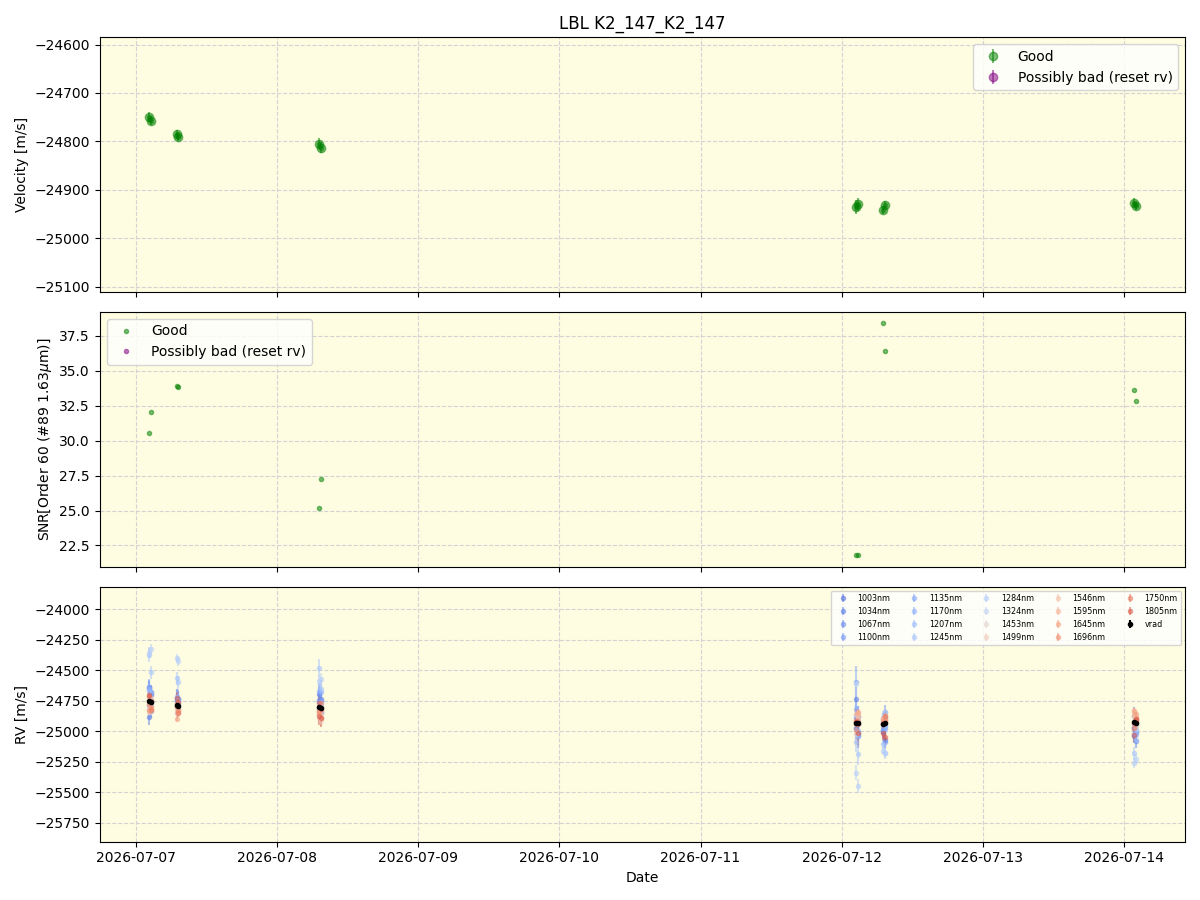Click the 27.5 SNR tick label
Image resolution: width=1200 pixels, height=900 pixels.
[75, 476]
